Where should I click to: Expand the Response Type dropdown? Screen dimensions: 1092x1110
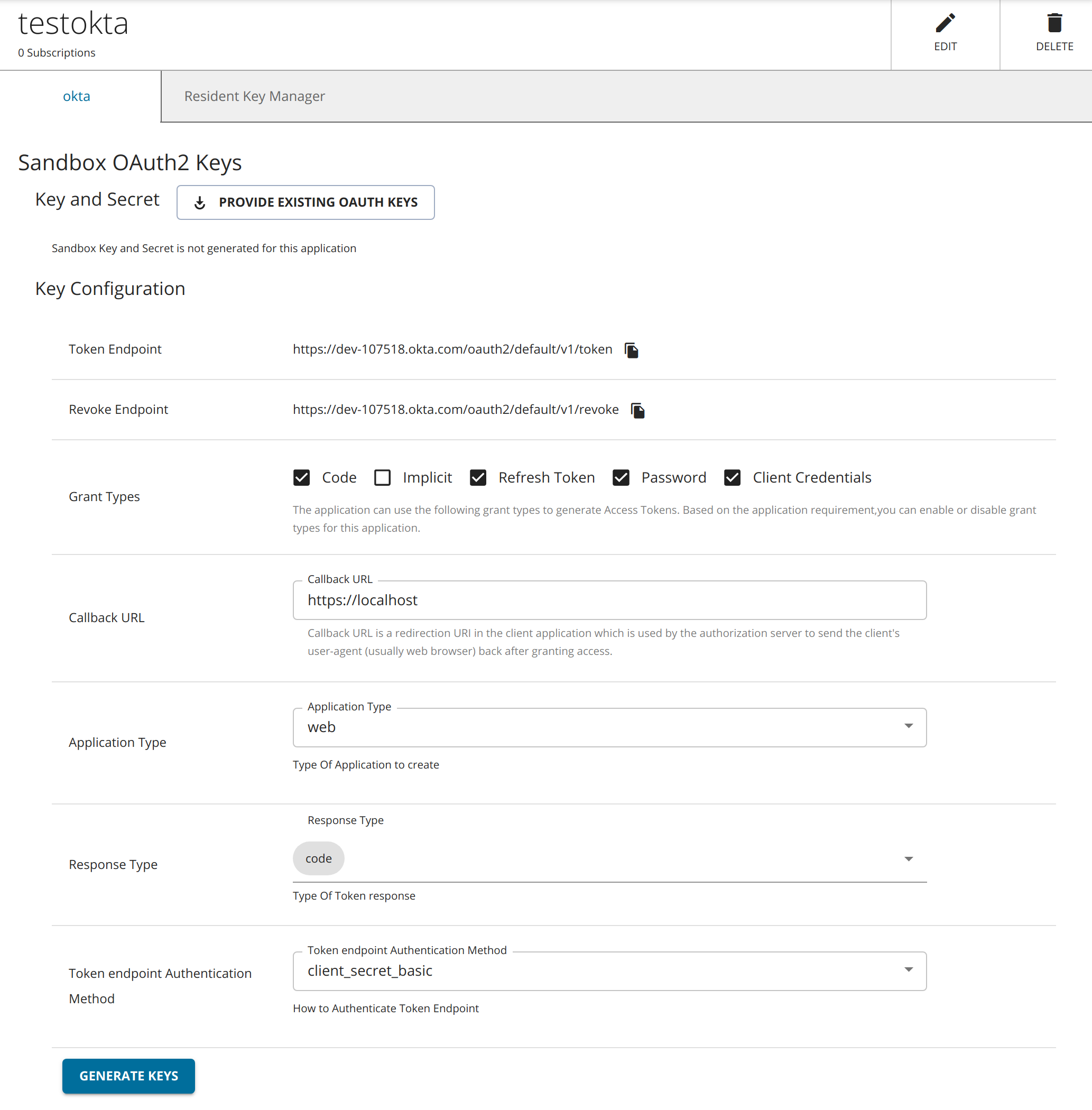908,859
